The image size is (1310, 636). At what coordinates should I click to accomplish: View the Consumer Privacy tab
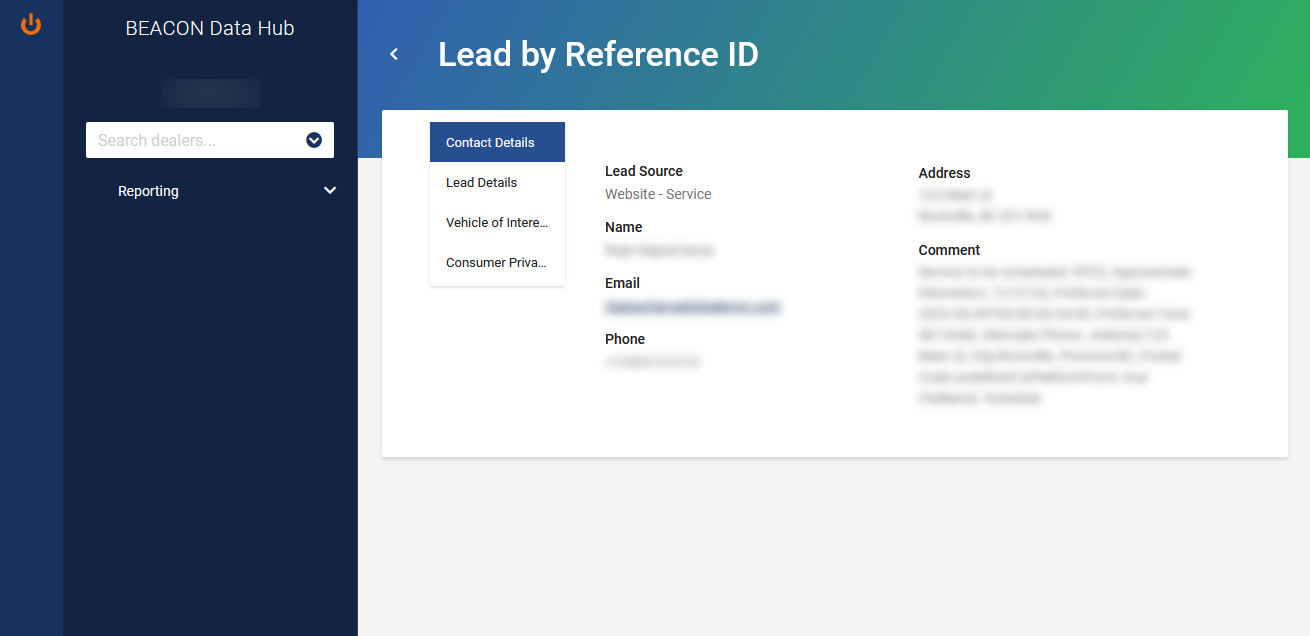tap(496, 262)
